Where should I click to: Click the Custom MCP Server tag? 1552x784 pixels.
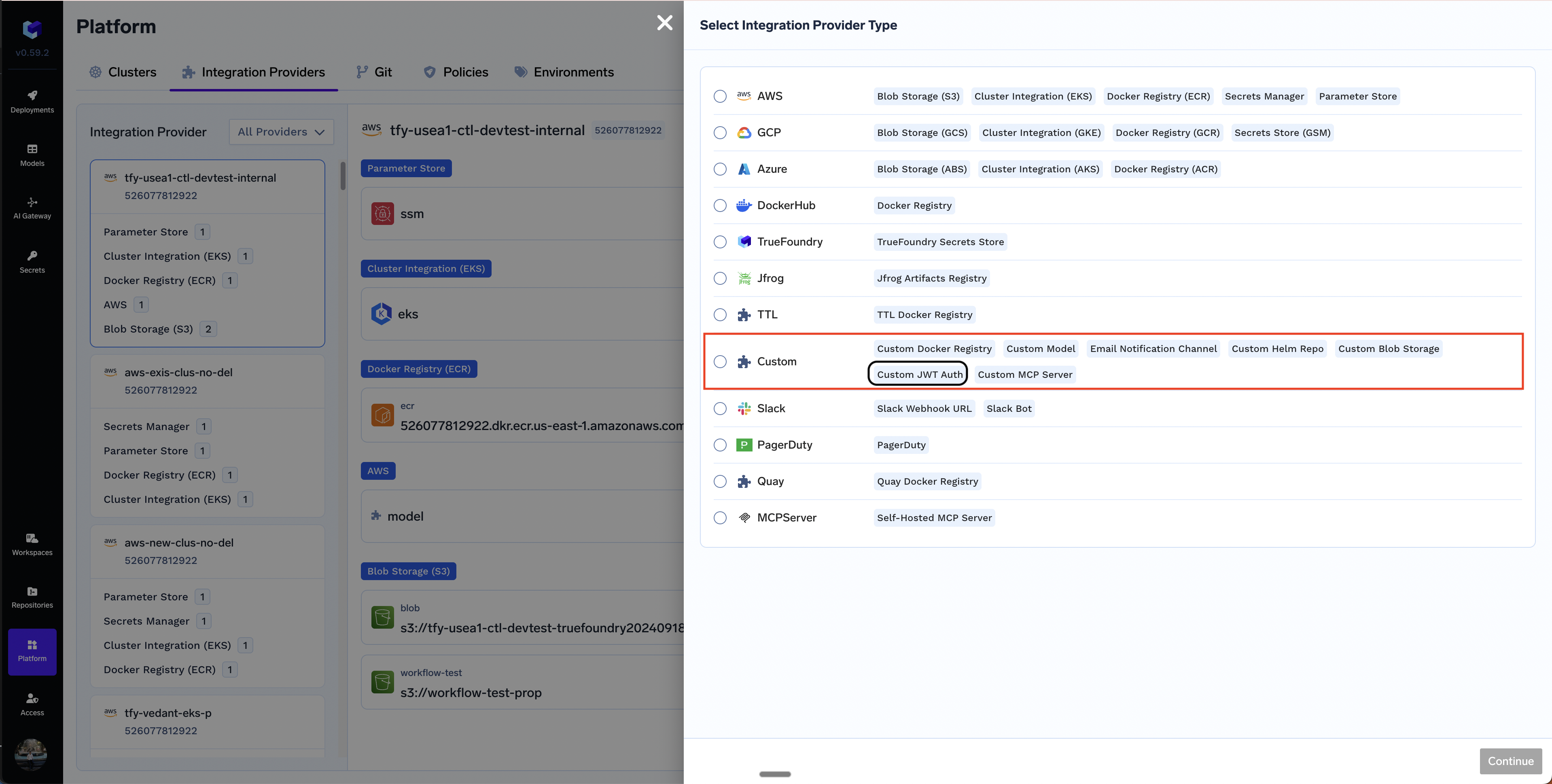point(1025,374)
